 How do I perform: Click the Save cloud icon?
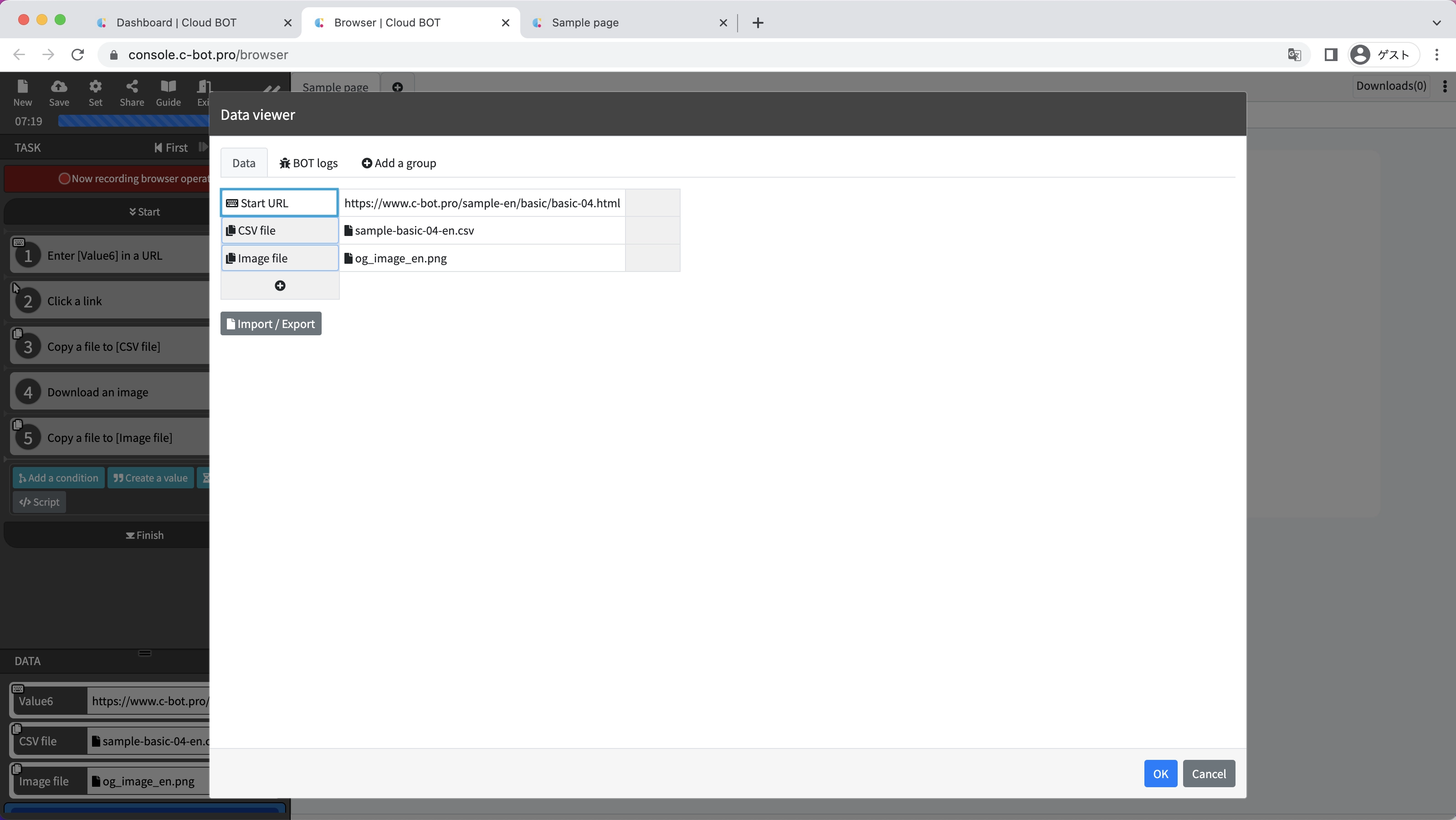tap(59, 92)
